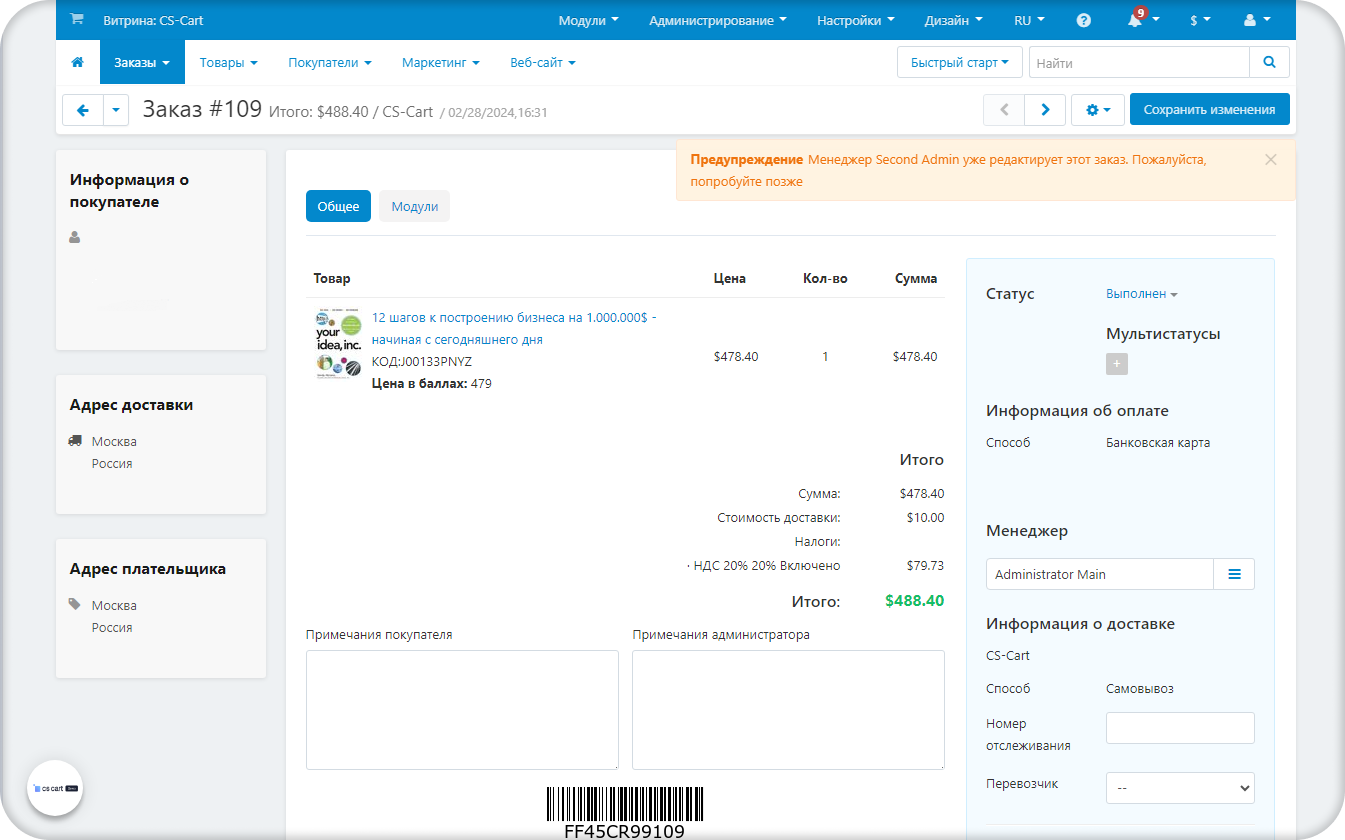Open the Настройки menu
Viewport: 1345px width, 840px height.
pyautogui.click(x=855, y=20)
